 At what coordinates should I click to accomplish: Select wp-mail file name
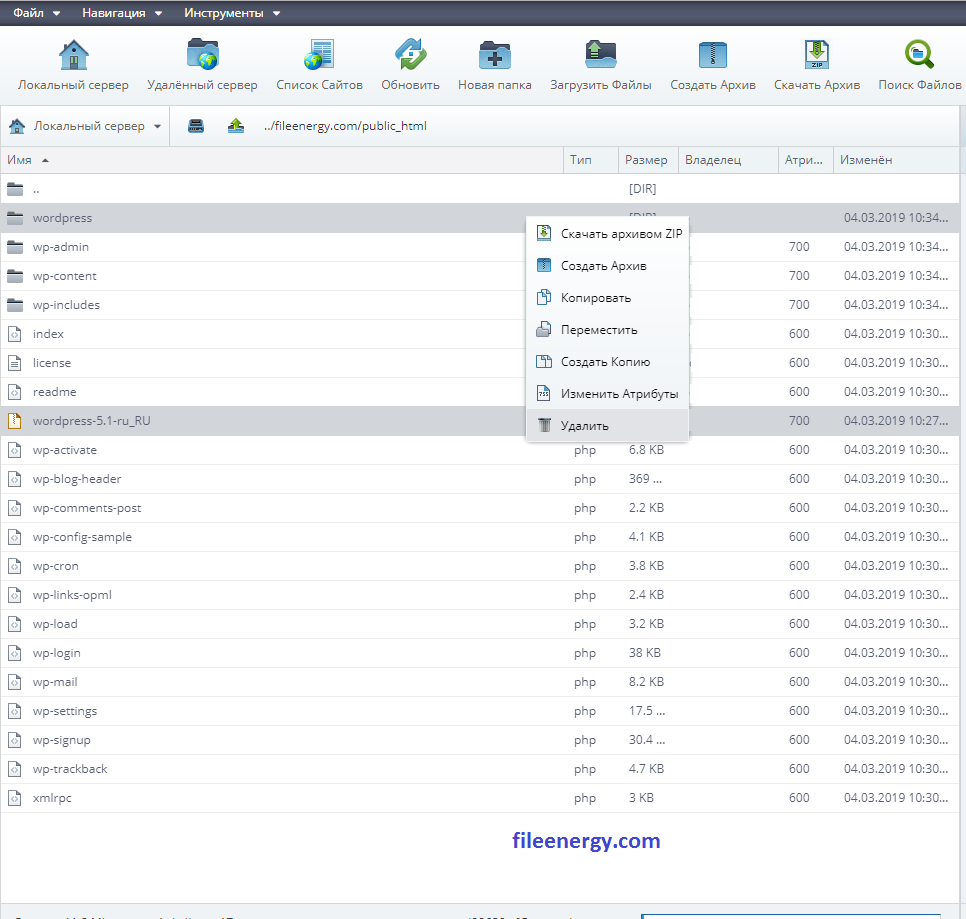(55, 682)
